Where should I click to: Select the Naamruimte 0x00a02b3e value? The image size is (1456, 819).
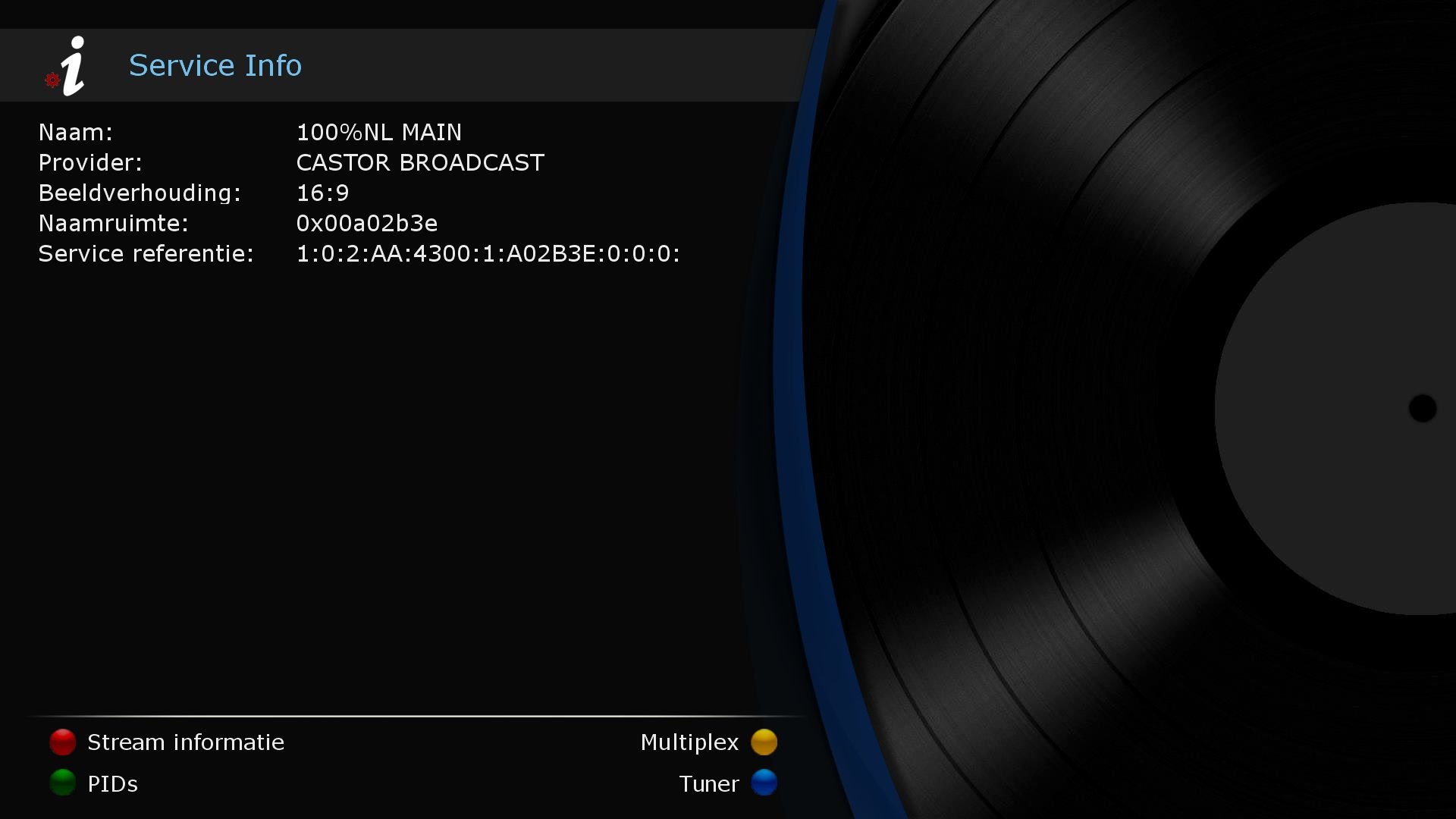pos(366,223)
